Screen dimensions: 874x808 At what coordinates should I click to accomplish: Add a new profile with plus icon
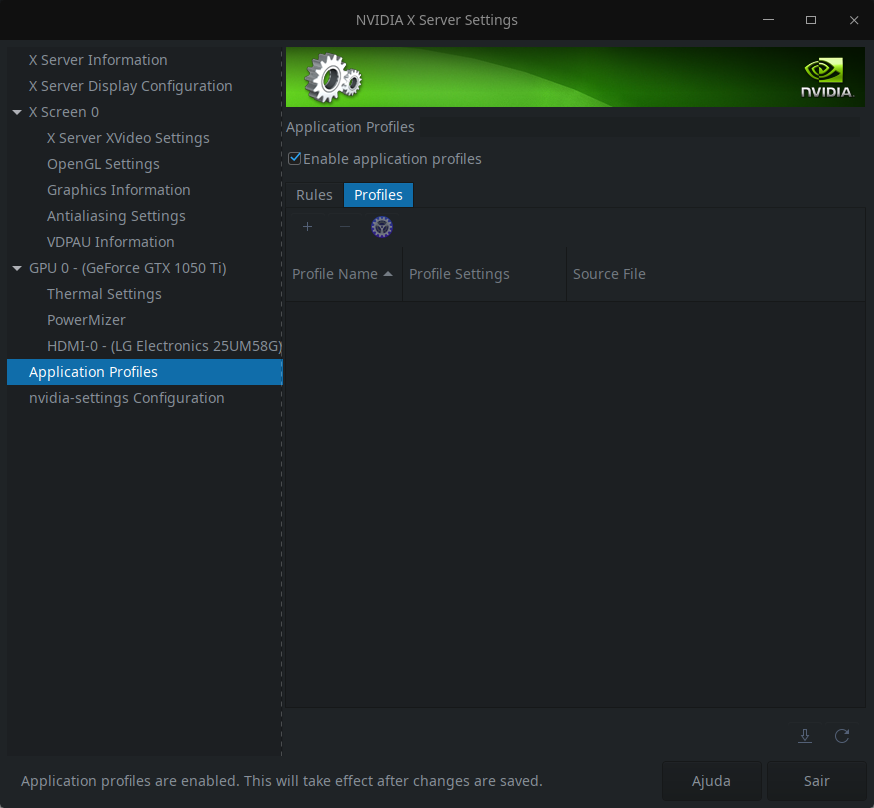[x=307, y=227]
